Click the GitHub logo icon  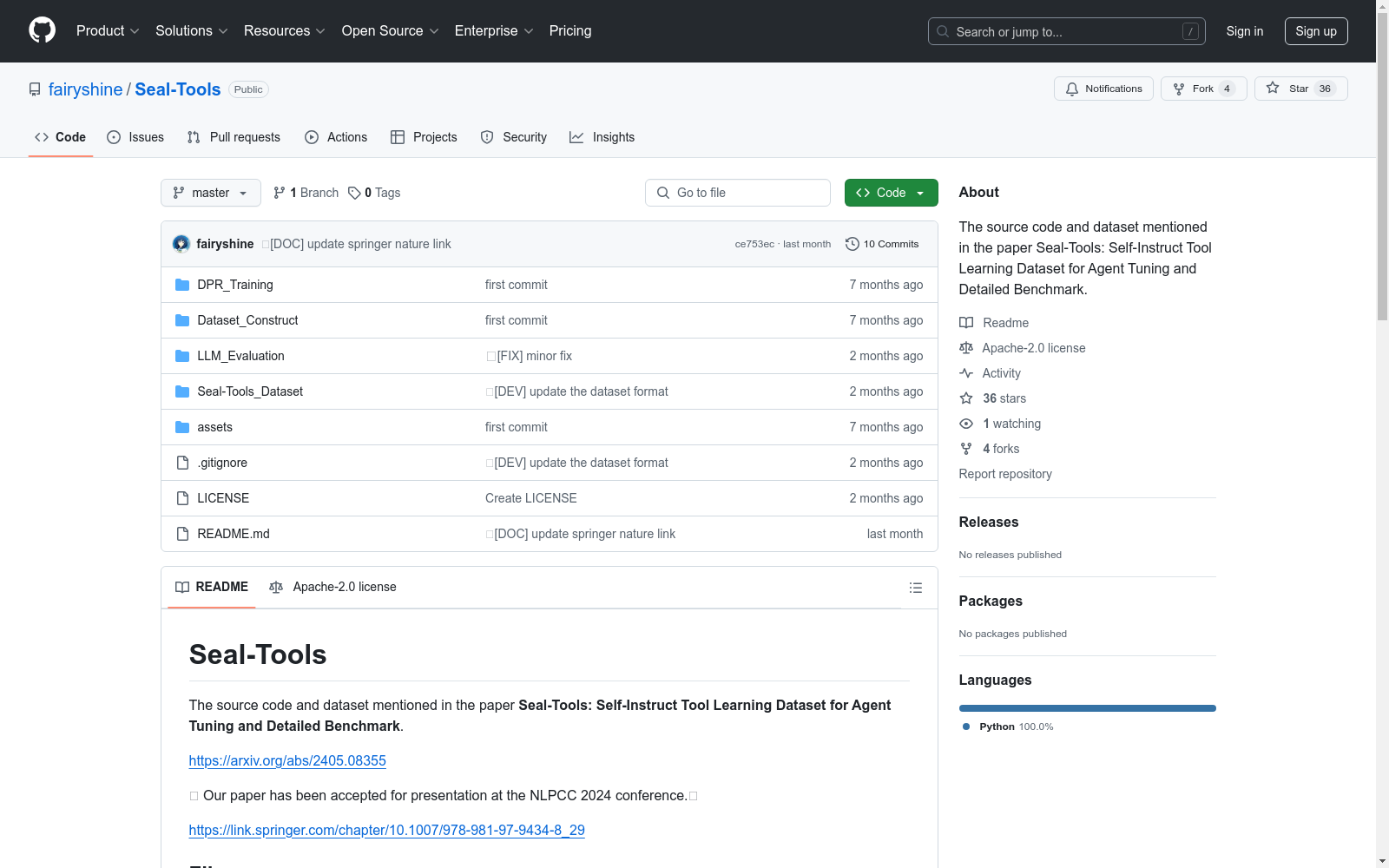tap(42, 30)
